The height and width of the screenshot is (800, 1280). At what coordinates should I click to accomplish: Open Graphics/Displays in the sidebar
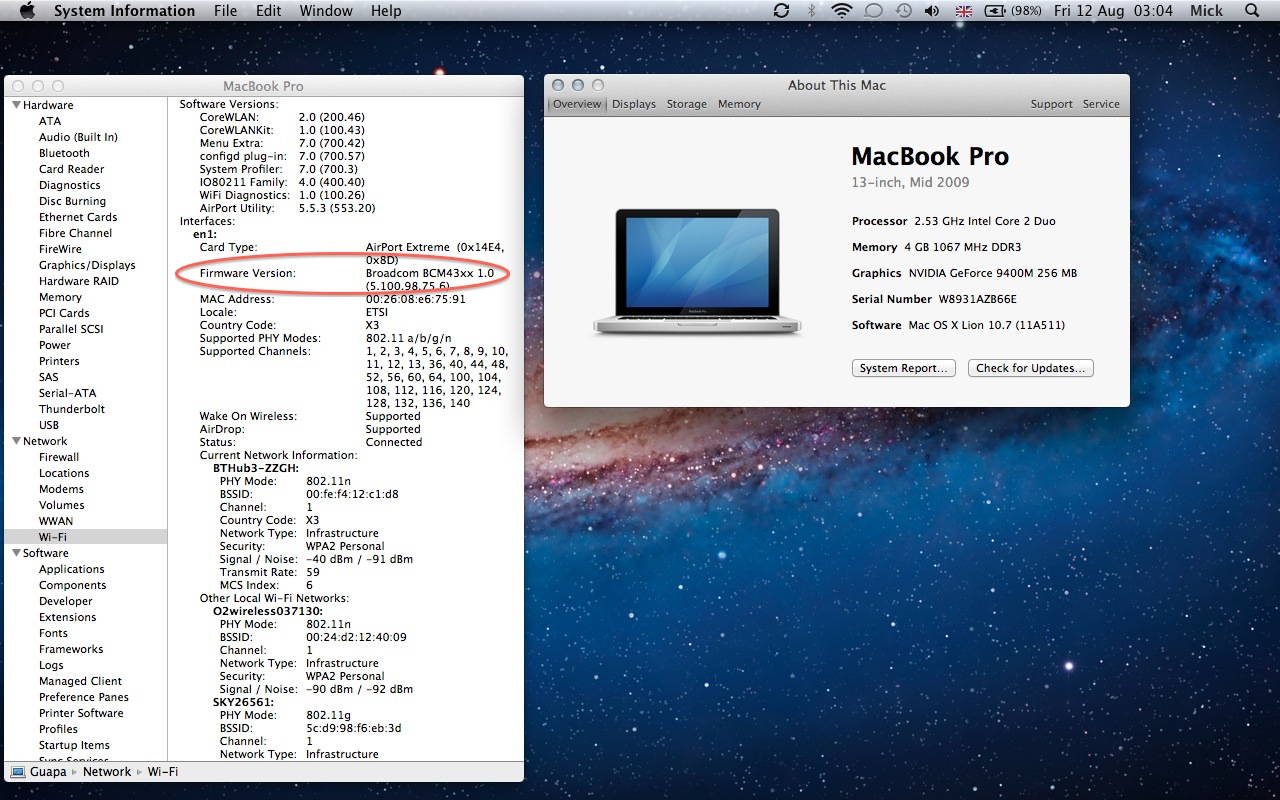[87, 265]
